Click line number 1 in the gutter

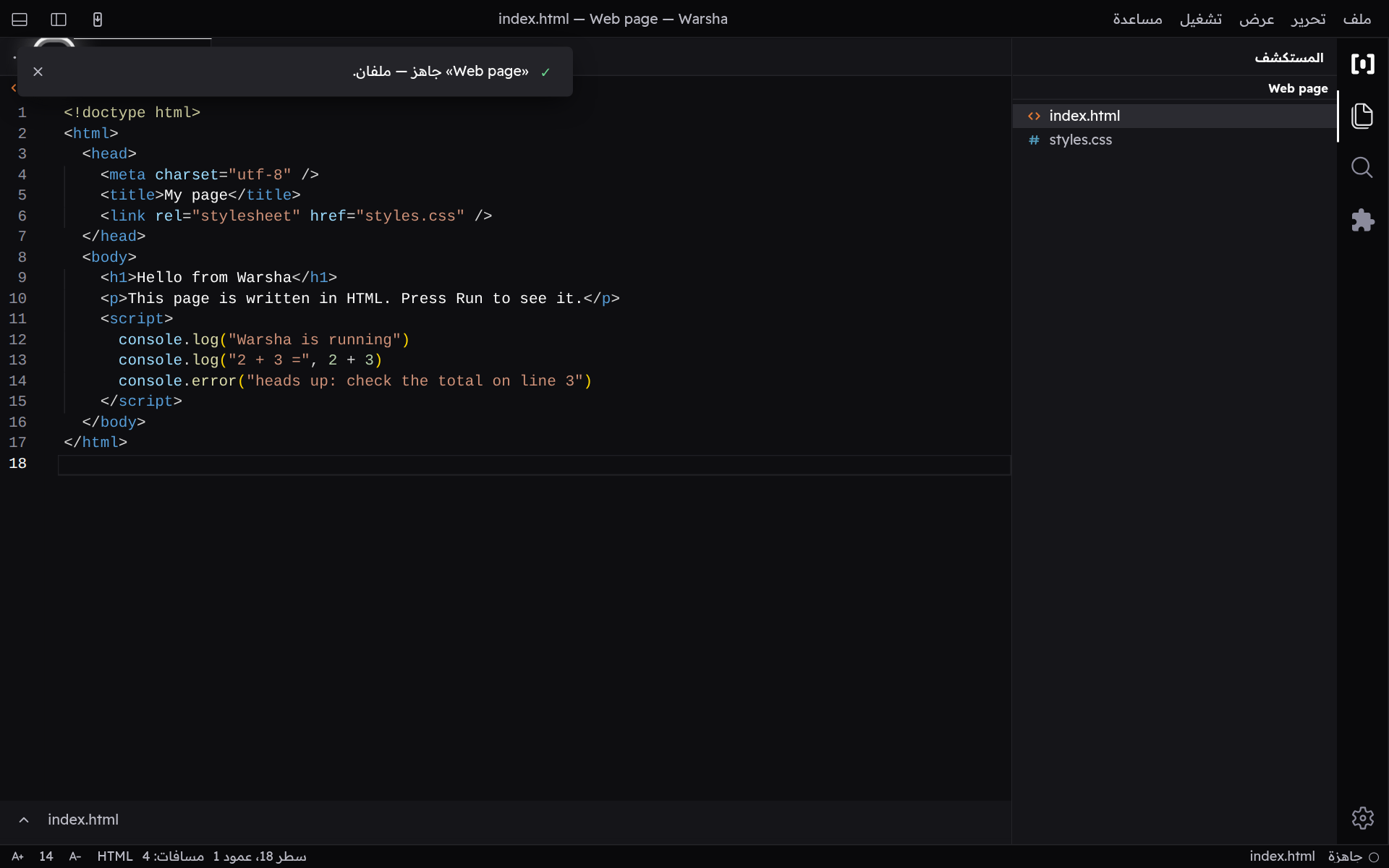coord(22,113)
